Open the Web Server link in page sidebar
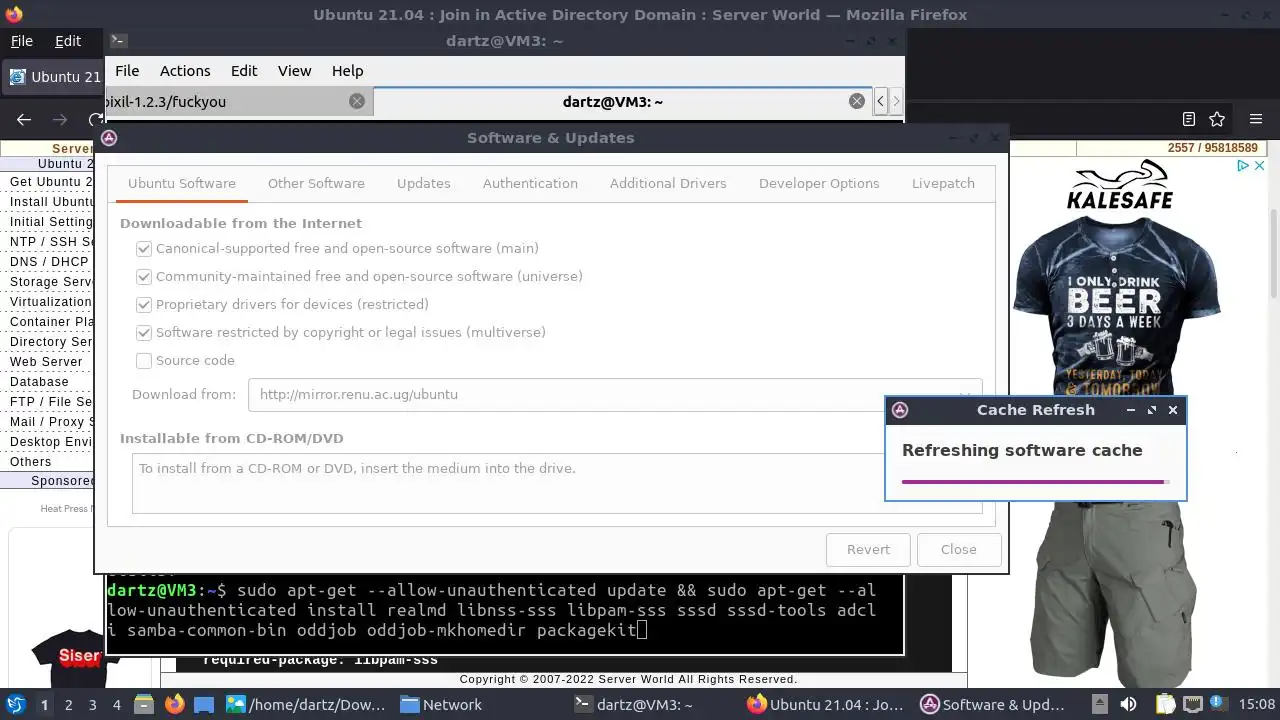Screen dimensions: 1280x720 coord(46,361)
